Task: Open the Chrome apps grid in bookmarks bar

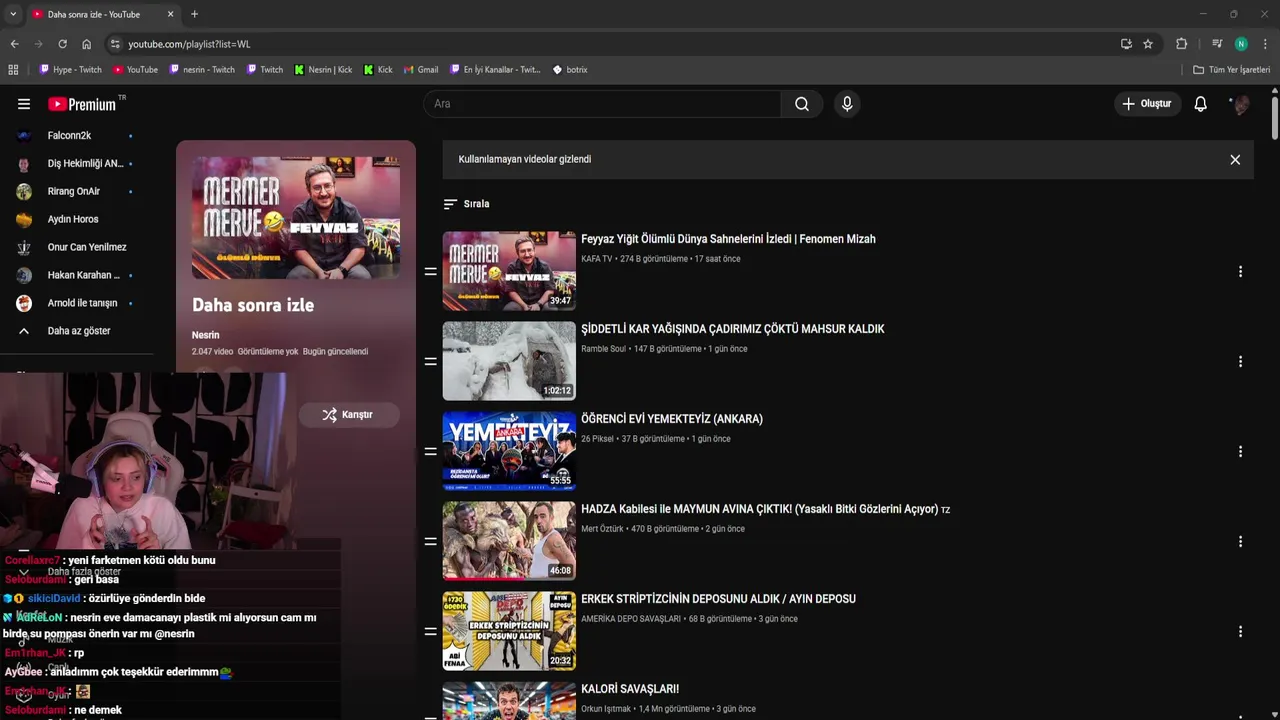Action: pyautogui.click(x=13, y=70)
